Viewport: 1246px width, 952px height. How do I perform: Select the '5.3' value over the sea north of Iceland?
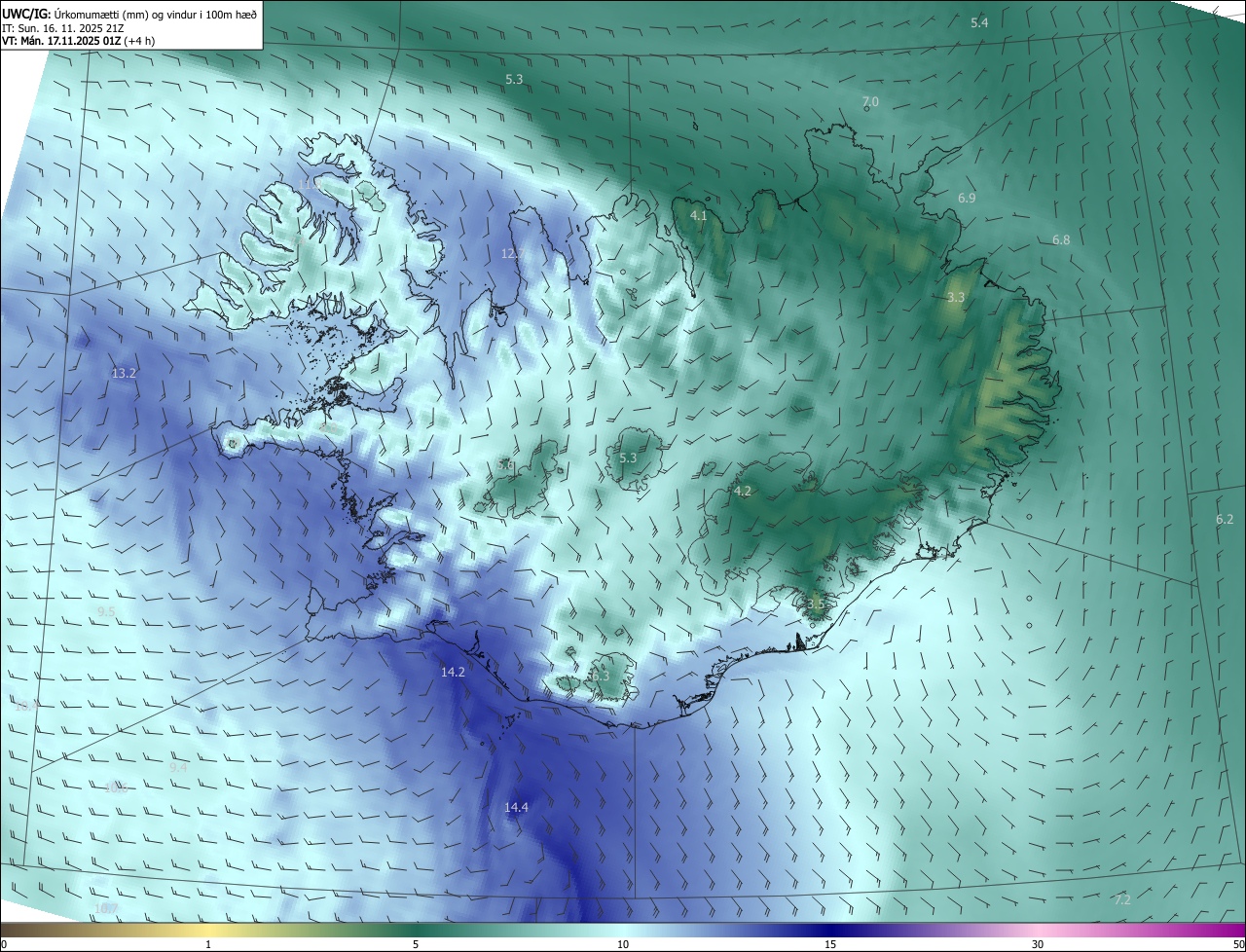pyautogui.click(x=514, y=79)
